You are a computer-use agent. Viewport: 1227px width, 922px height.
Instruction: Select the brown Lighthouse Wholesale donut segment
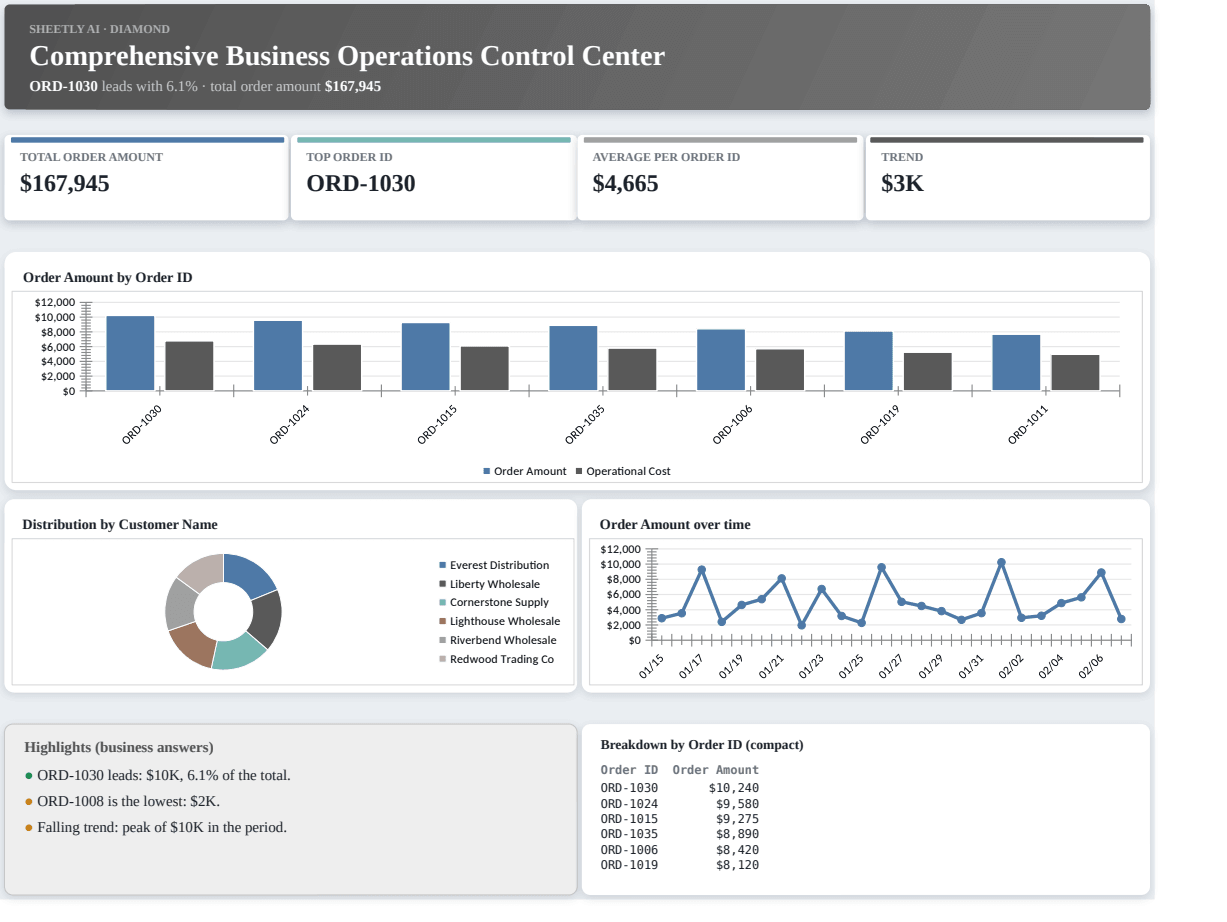click(192, 643)
